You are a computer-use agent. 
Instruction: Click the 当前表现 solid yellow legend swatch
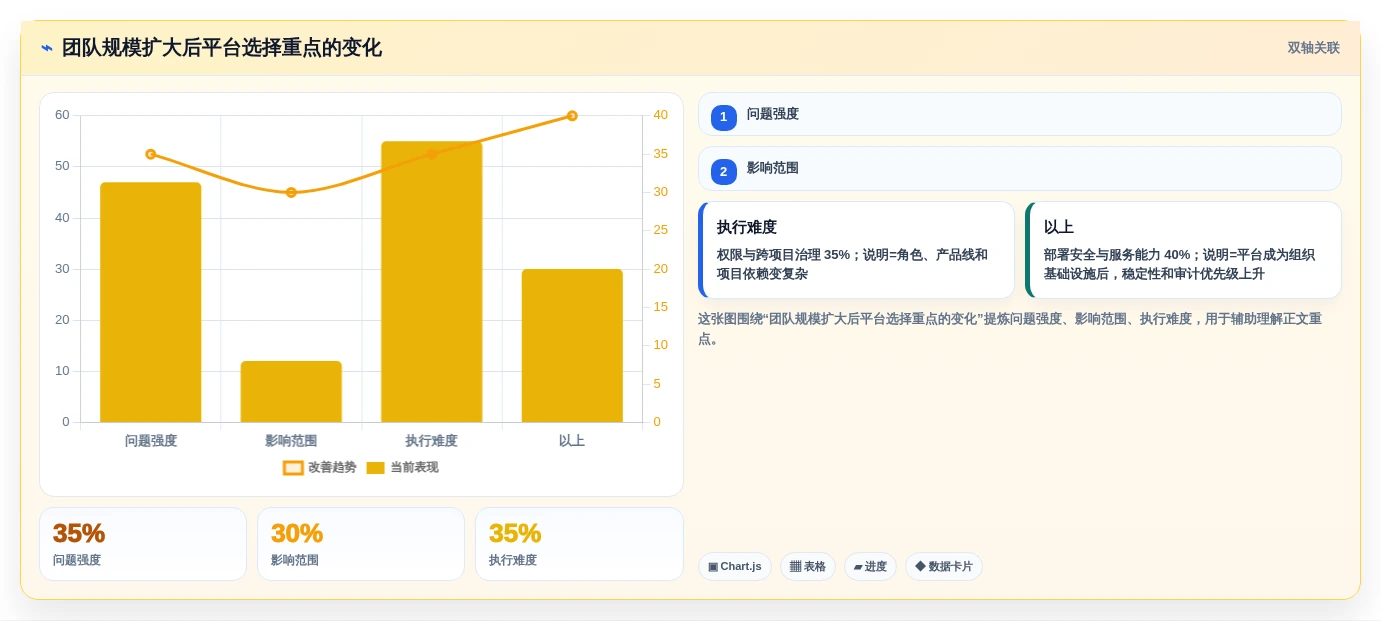(375, 468)
